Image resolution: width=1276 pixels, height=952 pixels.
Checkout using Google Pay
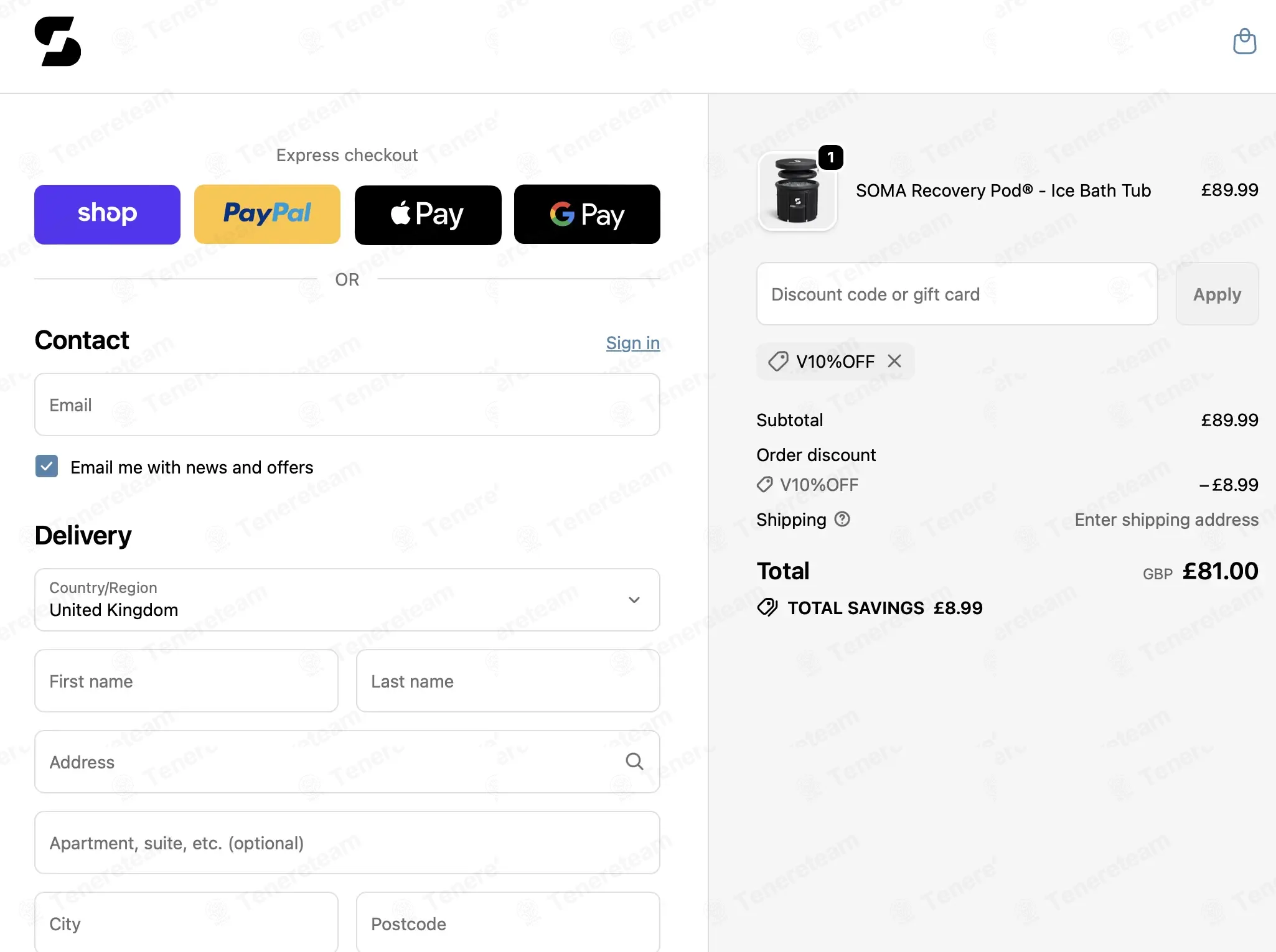(587, 214)
